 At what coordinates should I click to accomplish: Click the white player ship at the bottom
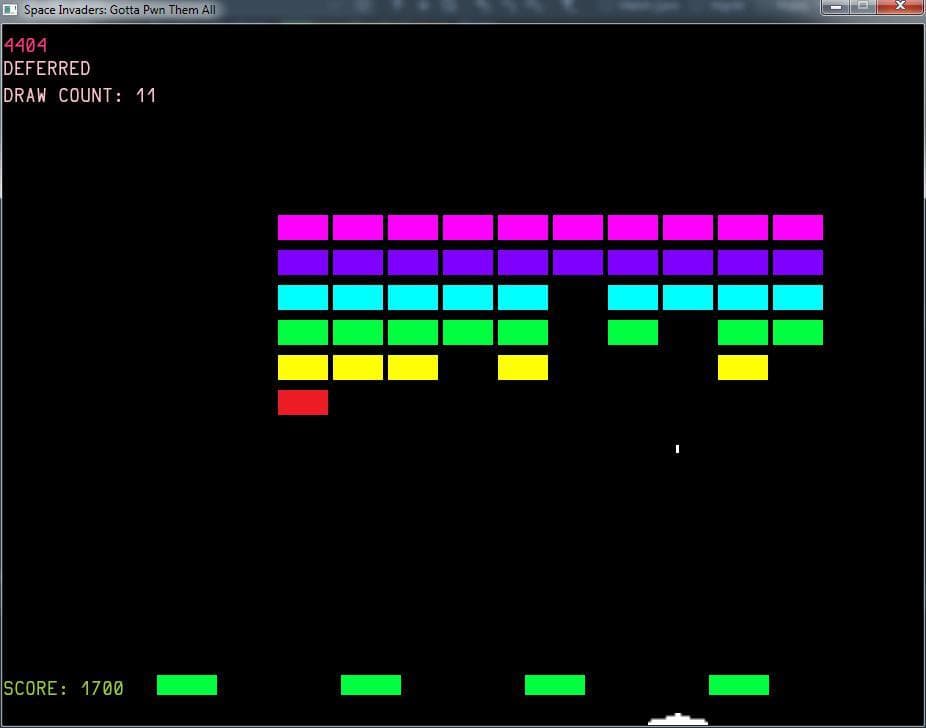coord(677,719)
